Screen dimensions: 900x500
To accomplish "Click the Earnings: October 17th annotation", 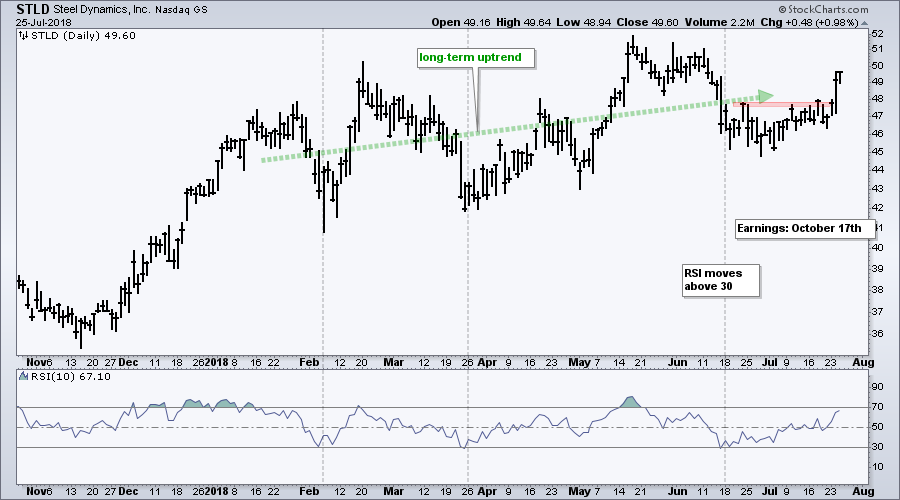I will tap(804, 228).
